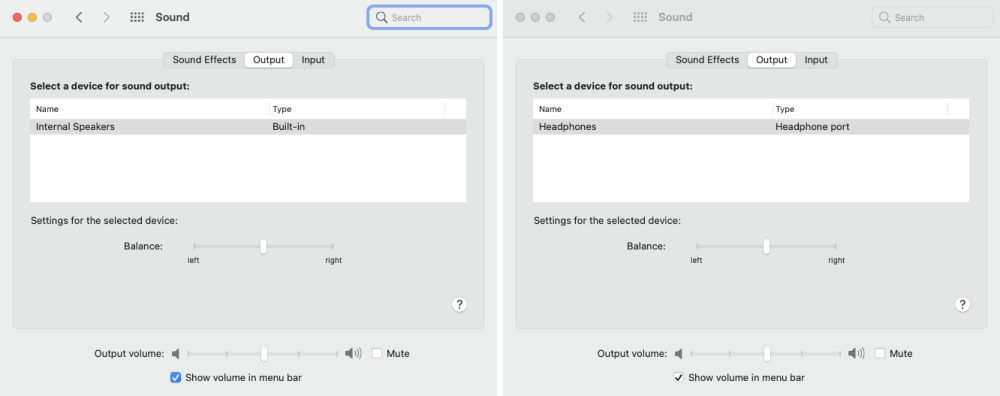Viewport: 1000px width, 396px height.
Task: Uncheck Show volume in menu bar, left window
Action: [x=176, y=378]
